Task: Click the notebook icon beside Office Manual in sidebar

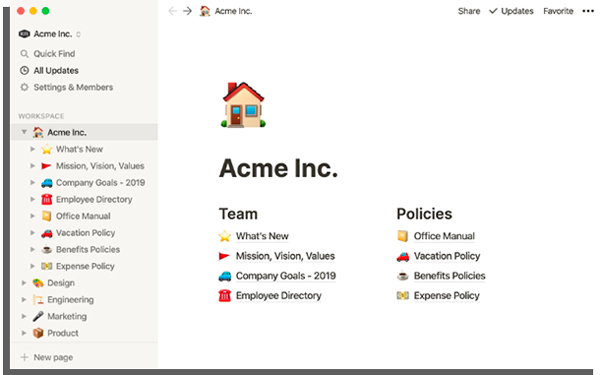Action: pyautogui.click(x=47, y=216)
